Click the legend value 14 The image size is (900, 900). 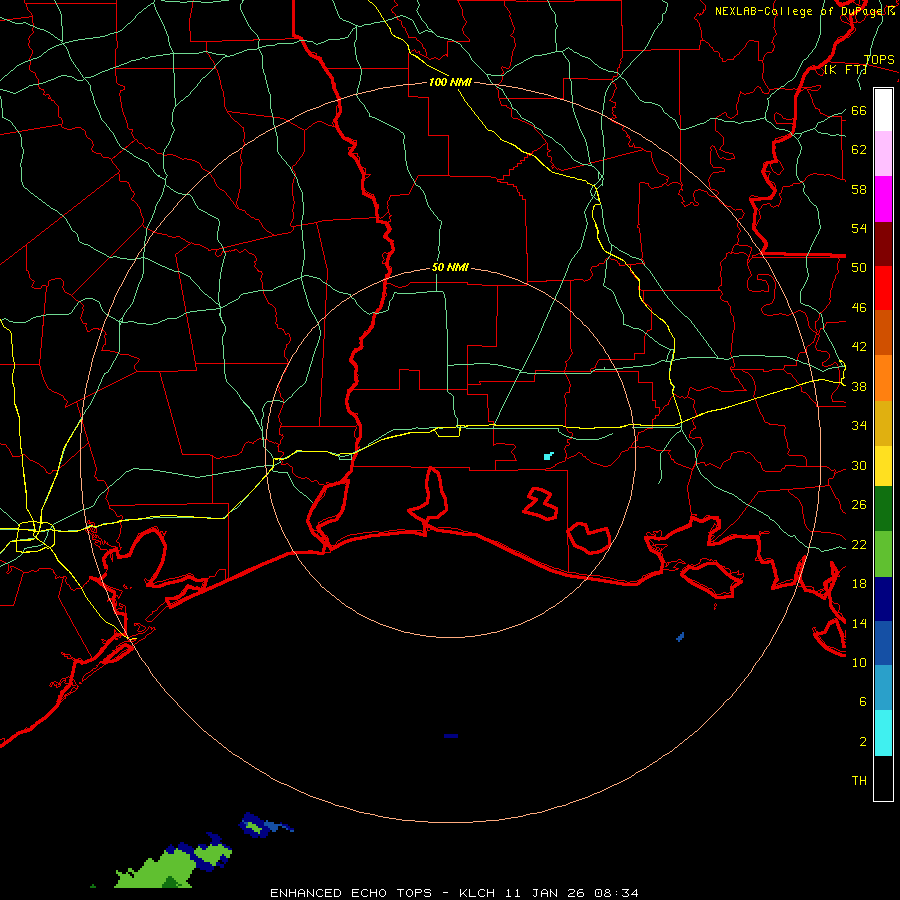[x=859, y=623]
